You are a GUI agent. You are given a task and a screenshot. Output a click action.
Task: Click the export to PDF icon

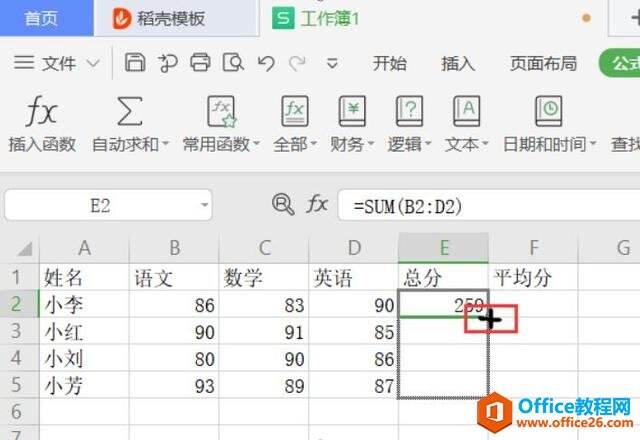(x=168, y=63)
